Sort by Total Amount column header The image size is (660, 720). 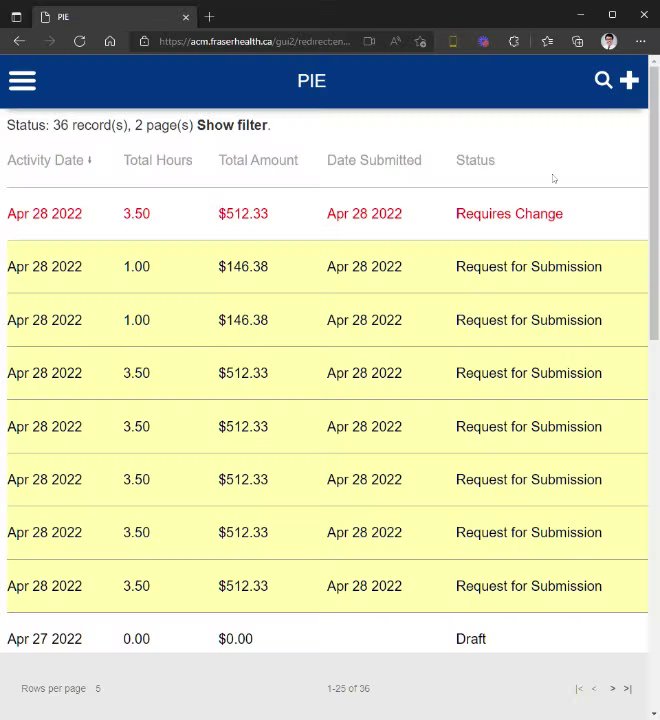(258, 160)
